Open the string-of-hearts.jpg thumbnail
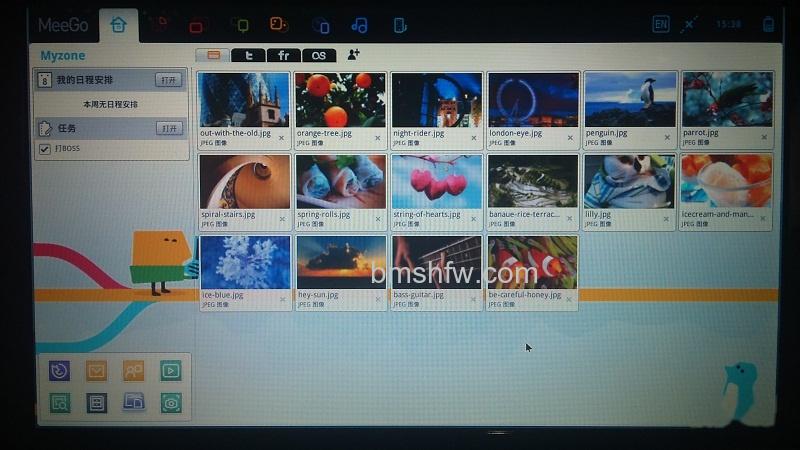Viewport: 800px width, 450px height. coord(437,182)
